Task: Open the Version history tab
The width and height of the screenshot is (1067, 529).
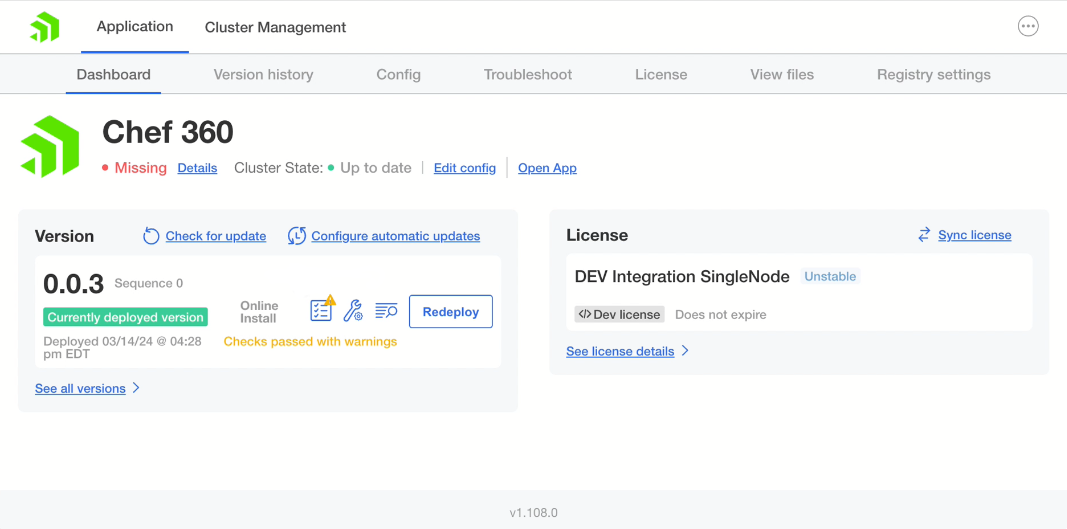Action: click(263, 74)
